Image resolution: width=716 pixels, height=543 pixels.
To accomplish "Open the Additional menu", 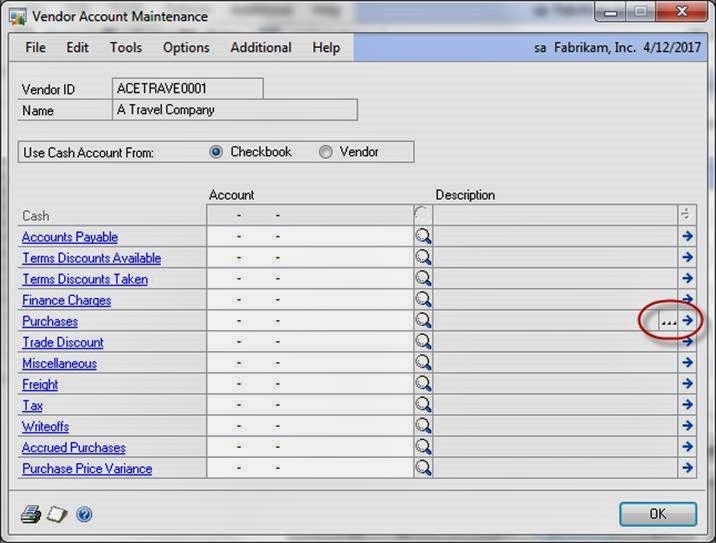I will tap(261, 47).
